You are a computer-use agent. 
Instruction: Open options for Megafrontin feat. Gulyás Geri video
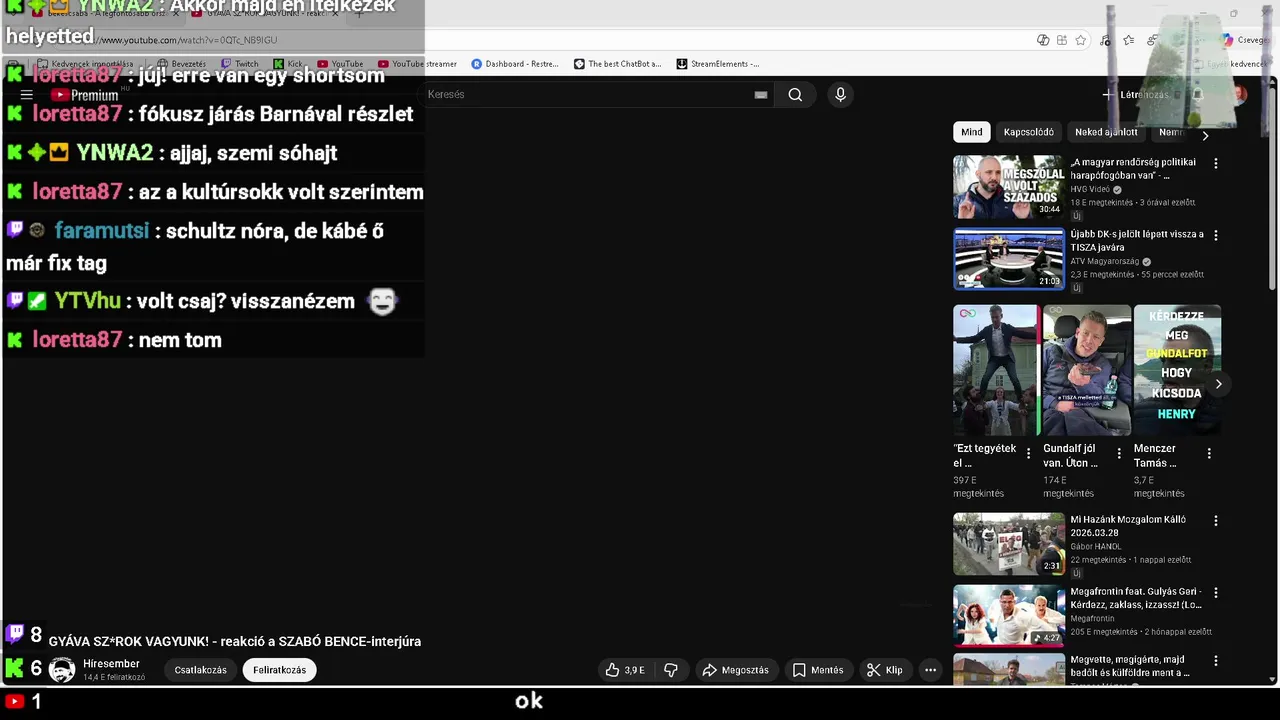click(1216, 593)
